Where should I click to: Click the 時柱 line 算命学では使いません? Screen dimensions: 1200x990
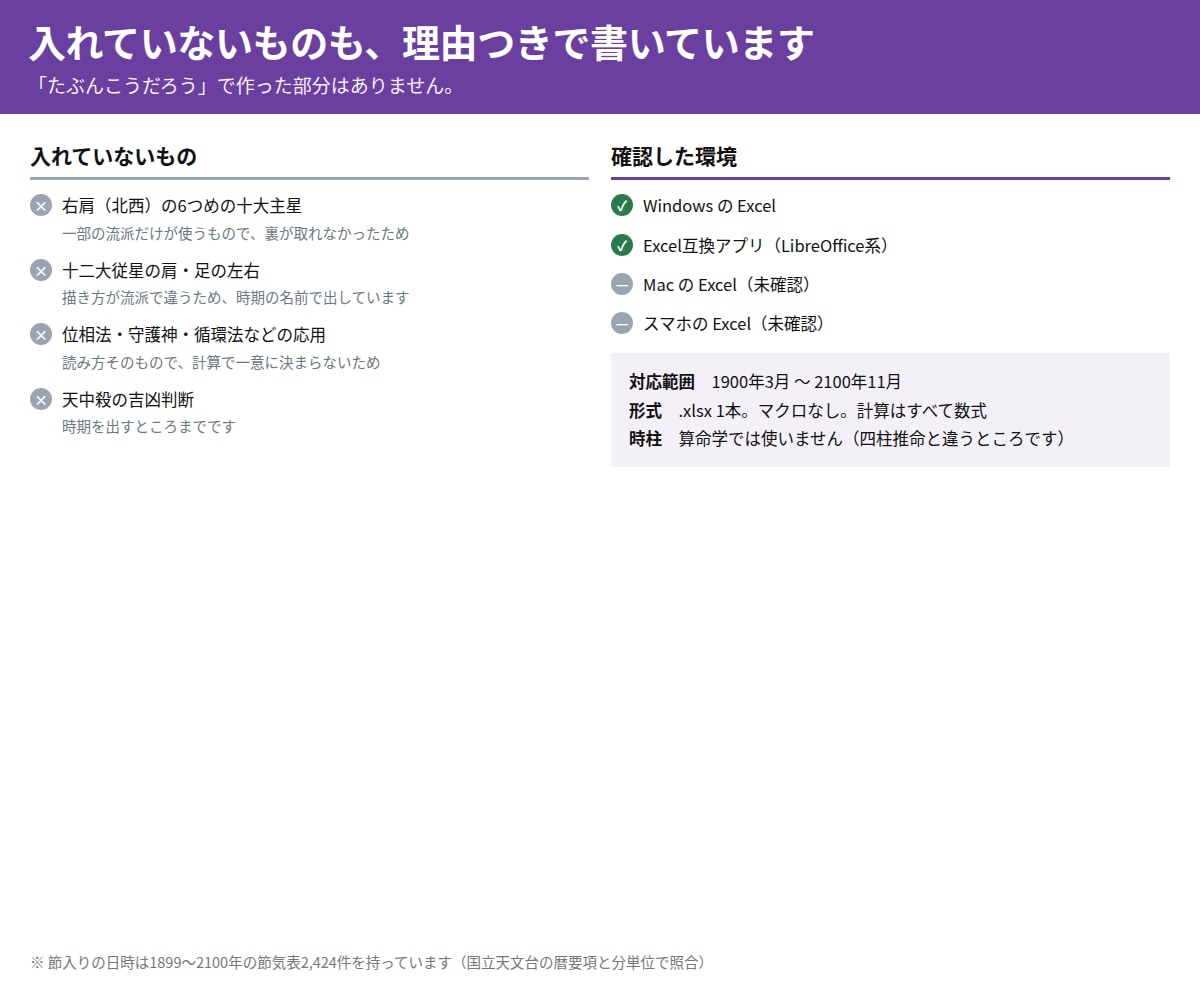click(847, 439)
